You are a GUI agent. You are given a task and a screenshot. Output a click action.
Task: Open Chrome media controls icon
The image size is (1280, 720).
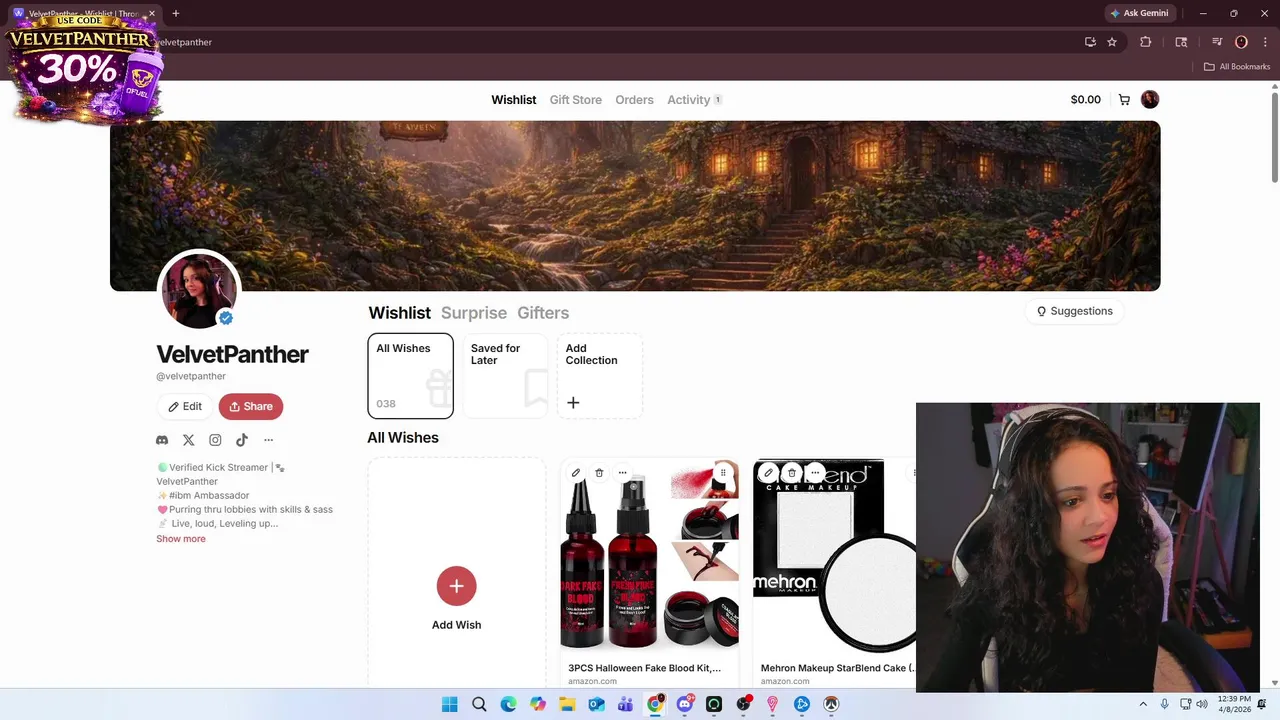tap(1217, 42)
